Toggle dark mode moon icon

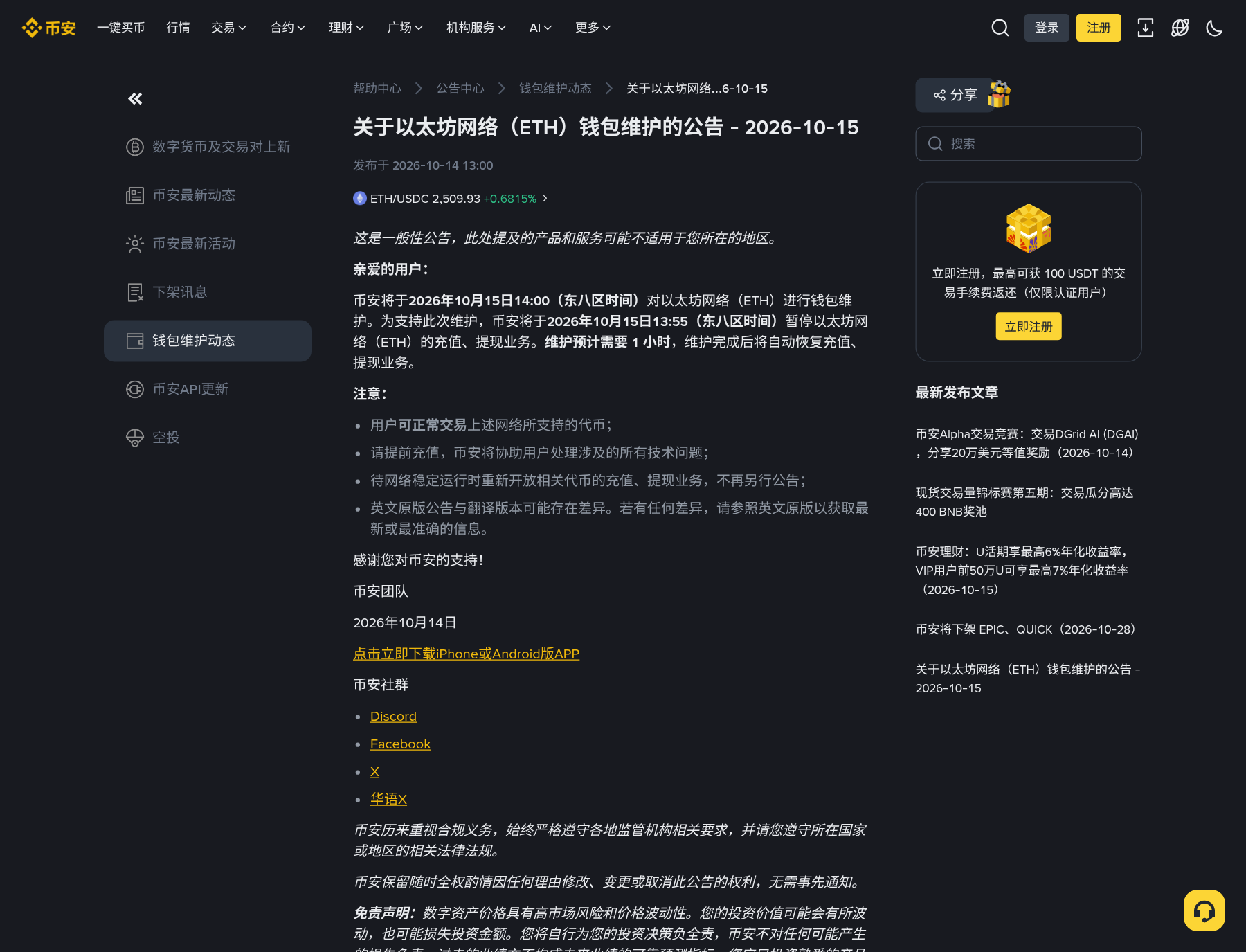coord(1214,28)
